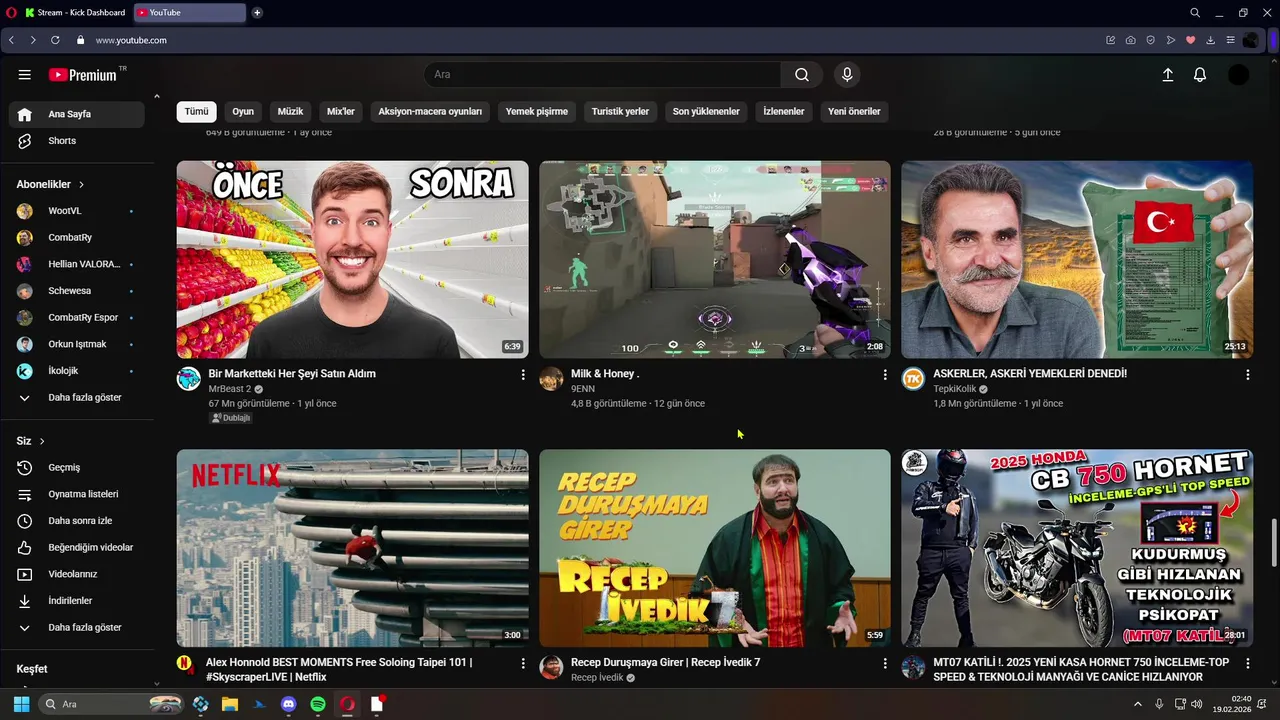Screen dimensions: 1280x720
Task: Open more options for Milk & Honey video
Action: click(884, 374)
